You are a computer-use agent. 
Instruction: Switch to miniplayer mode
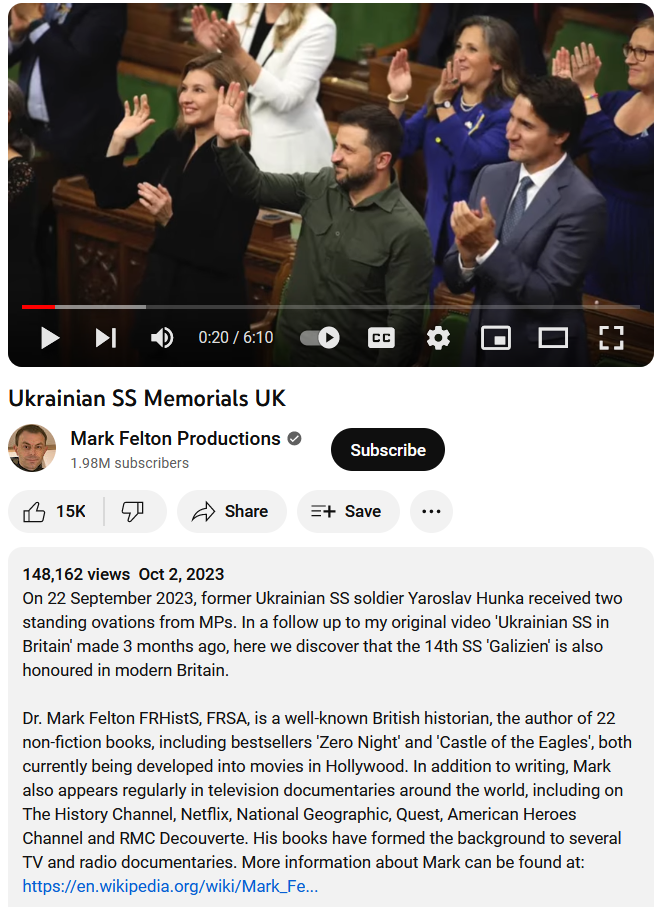(x=495, y=338)
